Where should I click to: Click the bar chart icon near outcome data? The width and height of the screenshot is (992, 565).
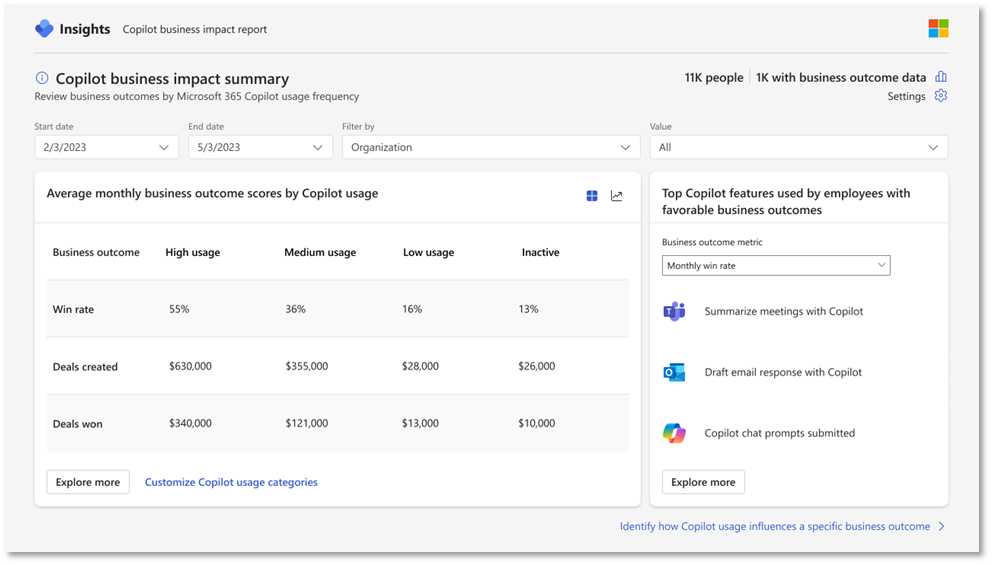pos(941,77)
